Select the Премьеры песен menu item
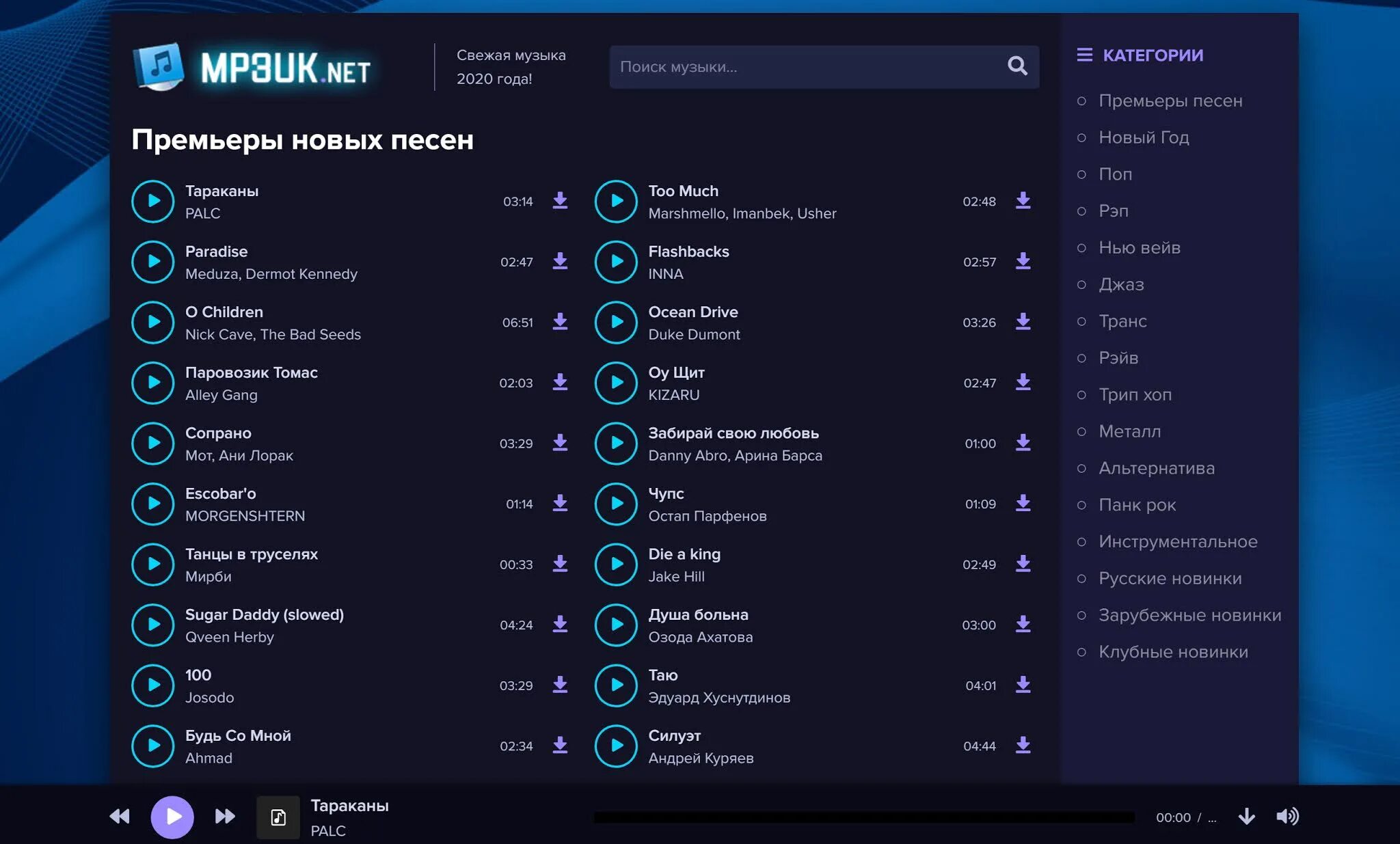The width and height of the screenshot is (1400, 844). pyautogui.click(x=1170, y=100)
